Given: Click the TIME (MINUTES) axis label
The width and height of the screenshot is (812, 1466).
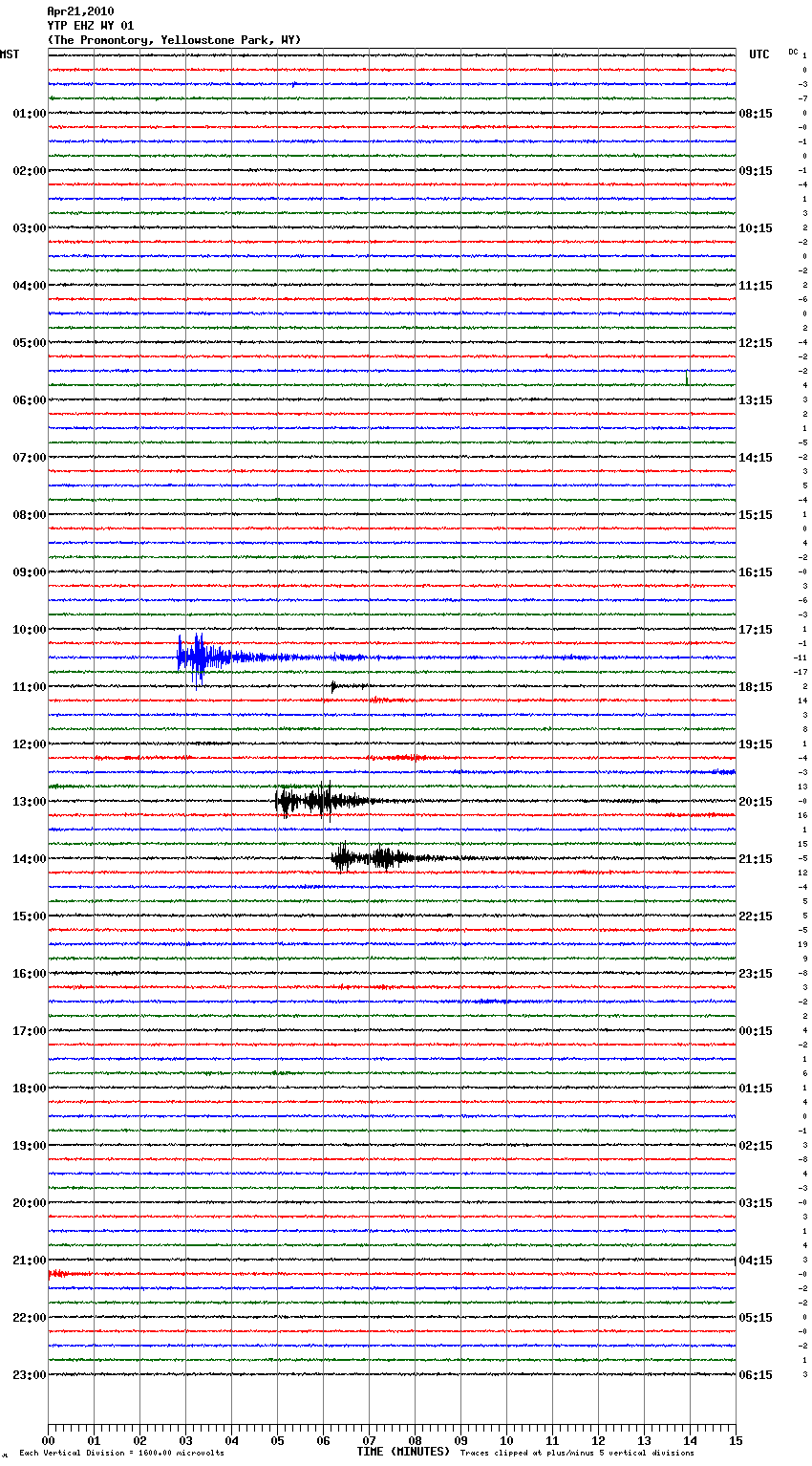Looking at the screenshot, I should (x=402, y=1452).
